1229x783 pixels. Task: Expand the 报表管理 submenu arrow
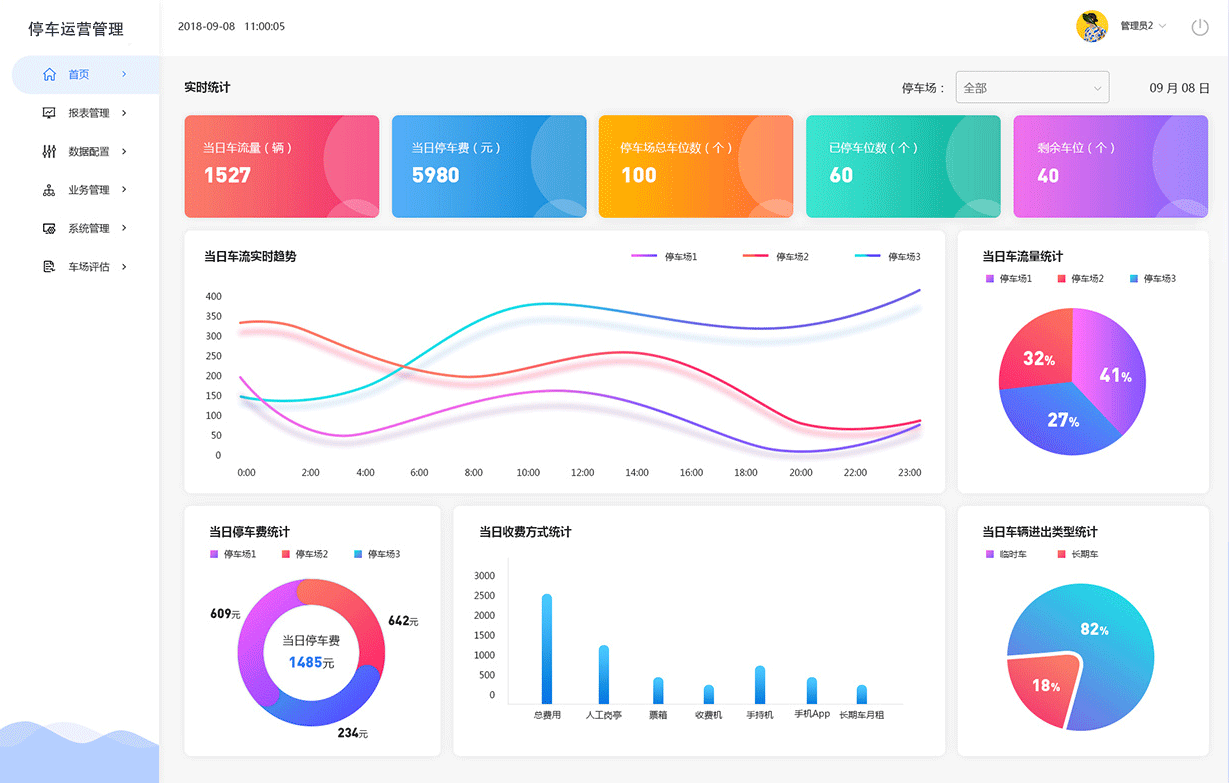pyautogui.click(x=124, y=113)
